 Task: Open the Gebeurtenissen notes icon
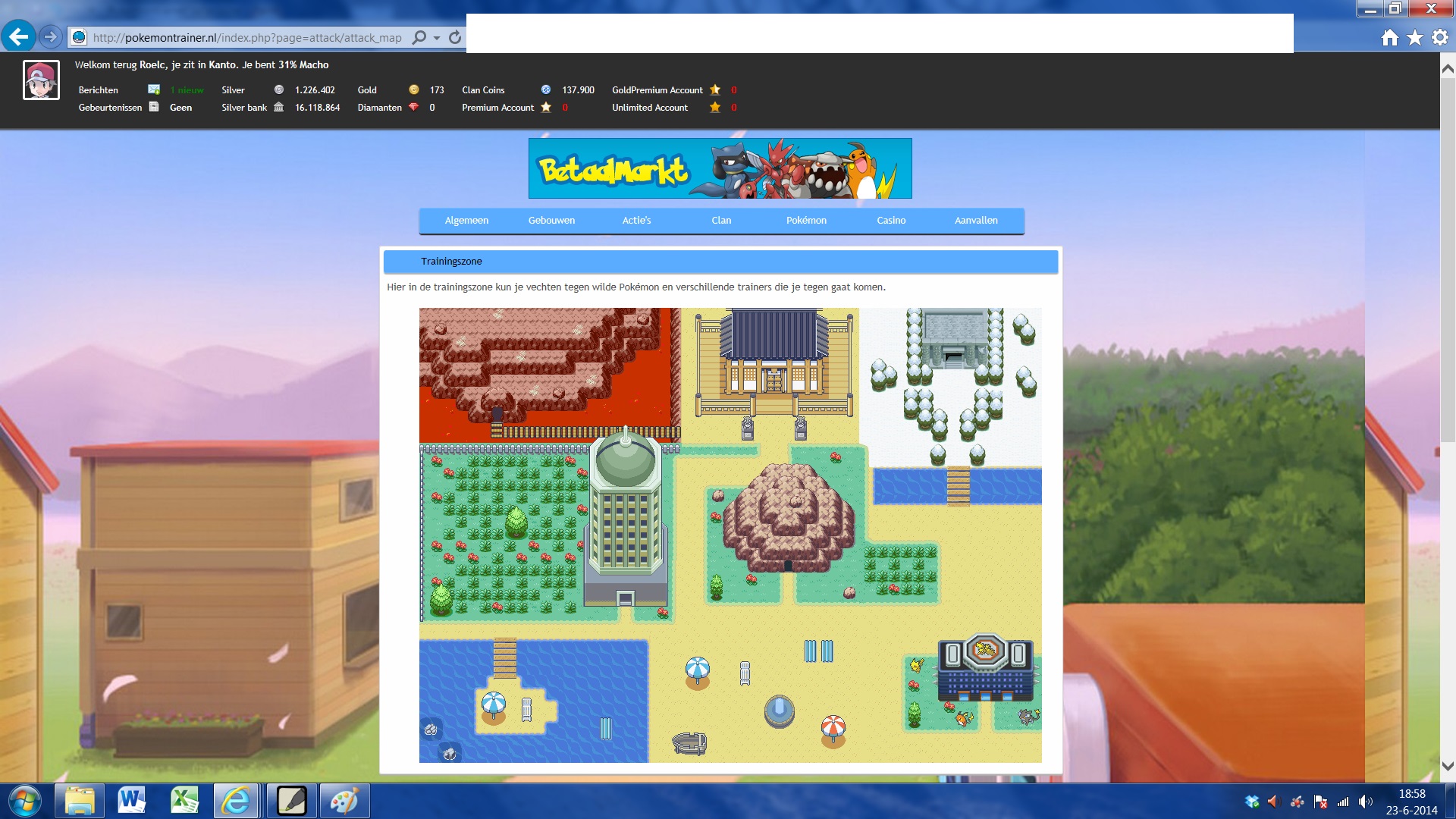point(154,107)
